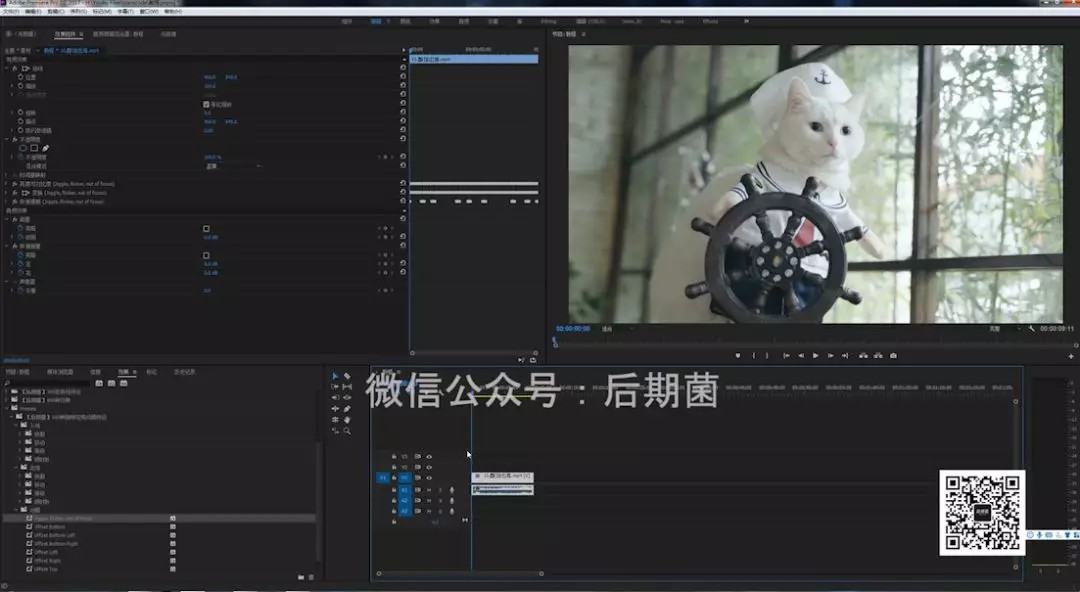This screenshot has width=1080, height=592.
Task: Select the Selection arrow tool
Action: 335,376
